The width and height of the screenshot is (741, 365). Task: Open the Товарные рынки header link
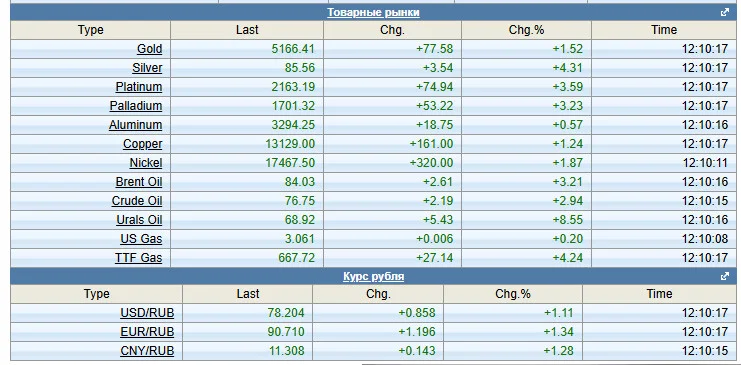373,12
